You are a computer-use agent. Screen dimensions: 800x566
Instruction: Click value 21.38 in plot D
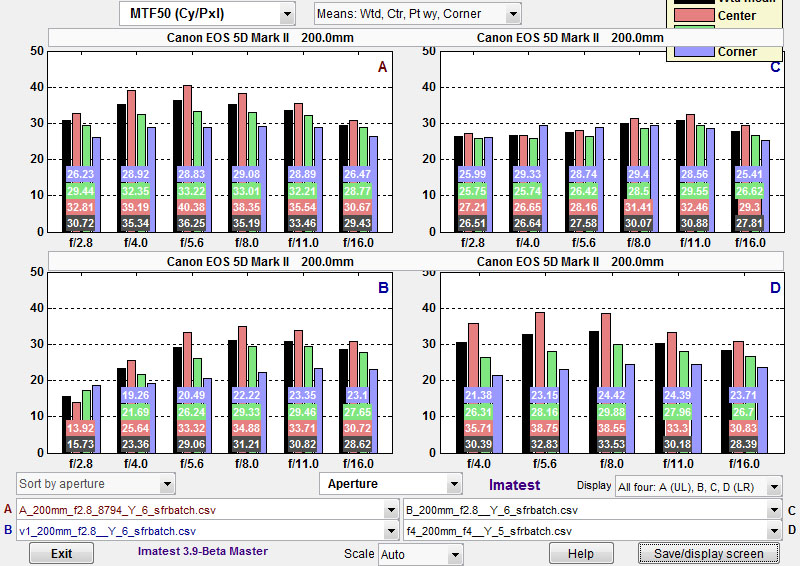tap(478, 396)
